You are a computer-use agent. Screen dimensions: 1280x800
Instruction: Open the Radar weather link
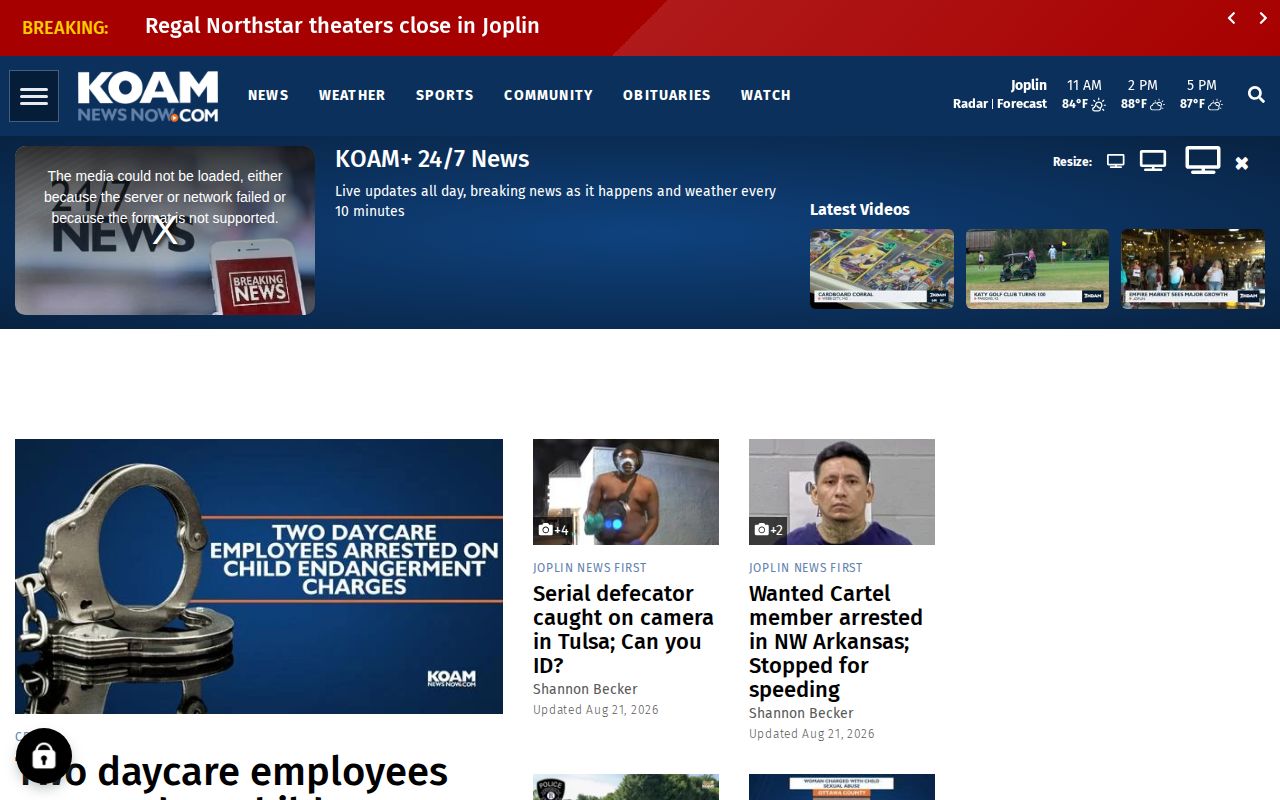(970, 104)
